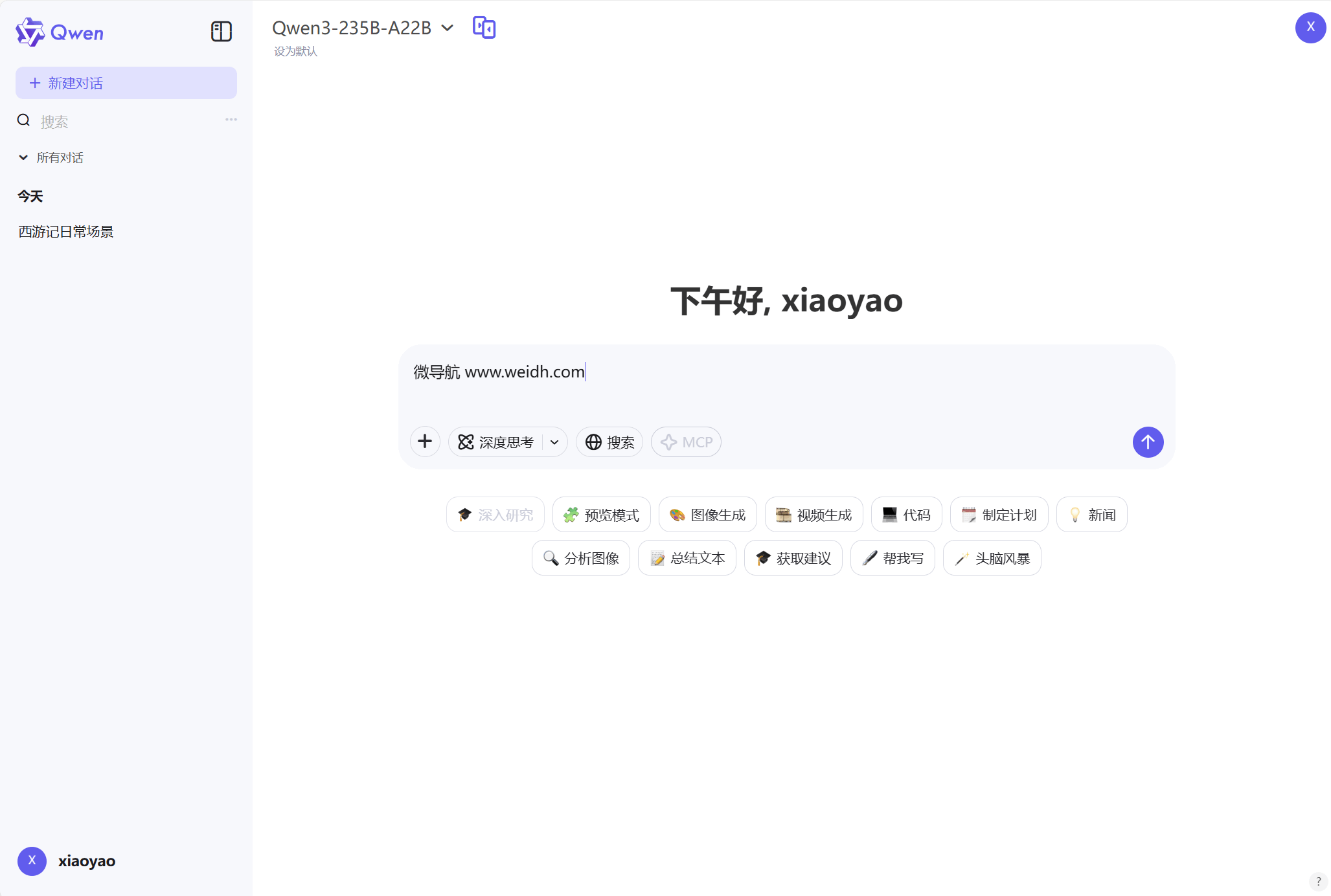The height and width of the screenshot is (896, 1331).
Task: Toggle 深度思考 deep thinking mode
Action: [x=495, y=442]
